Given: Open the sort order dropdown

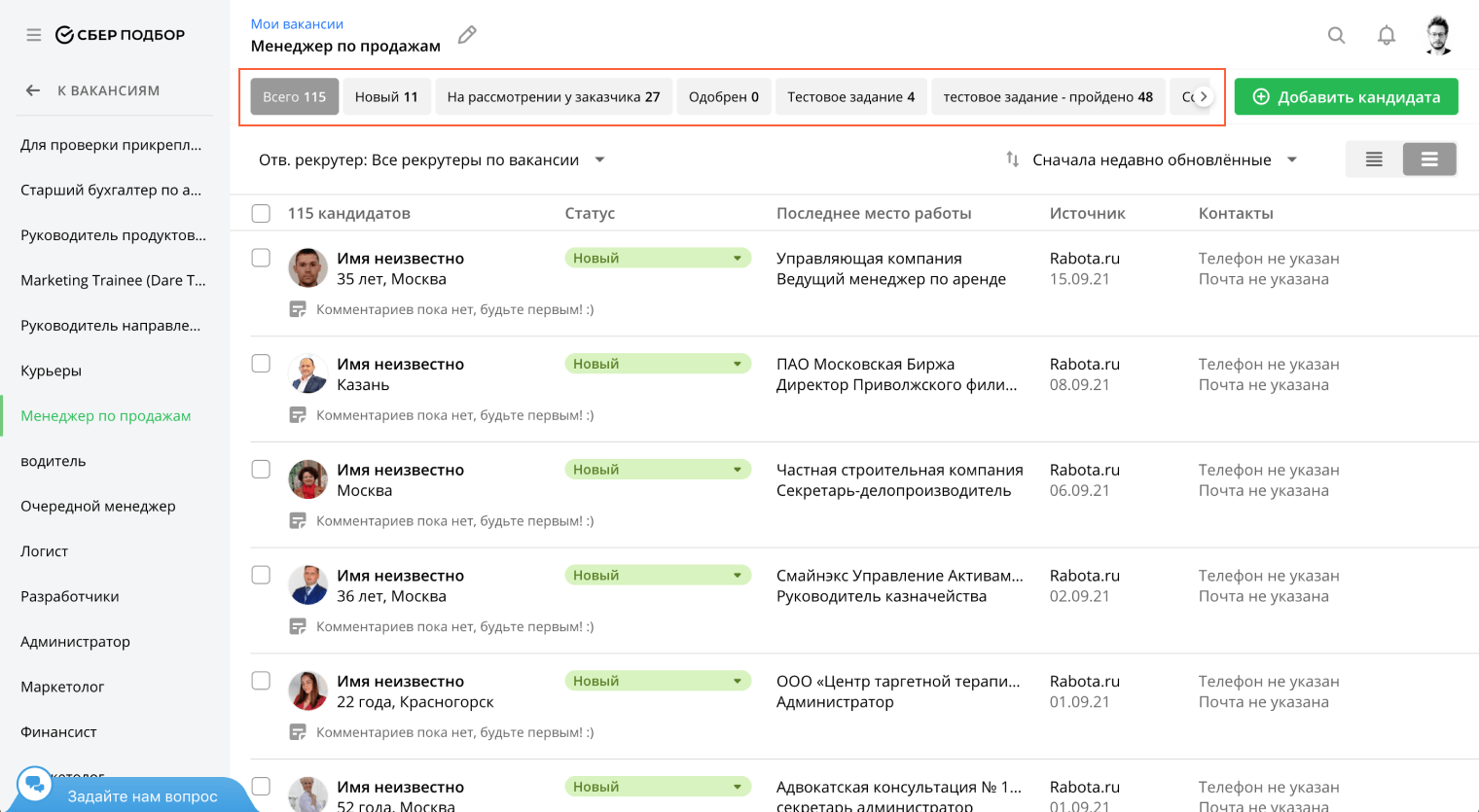Looking at the screenshot, I should (1291, 159).
